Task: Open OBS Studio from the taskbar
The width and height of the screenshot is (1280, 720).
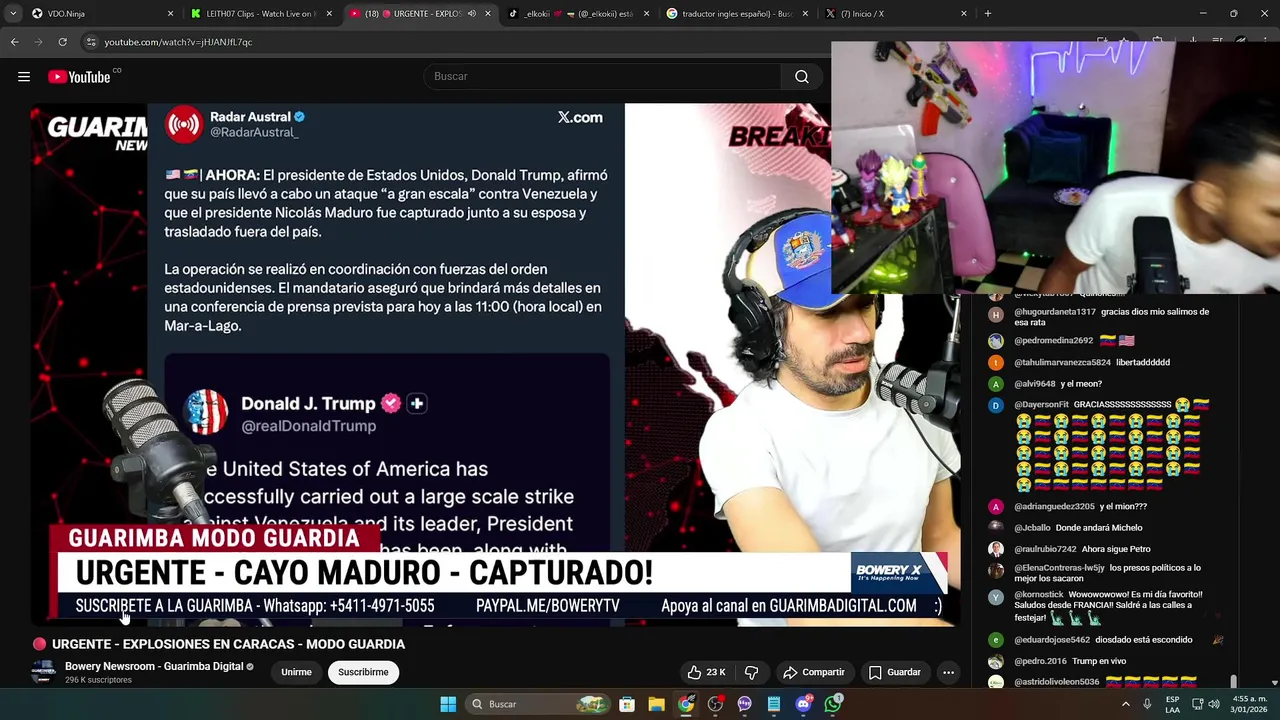Action: [715, 704]
